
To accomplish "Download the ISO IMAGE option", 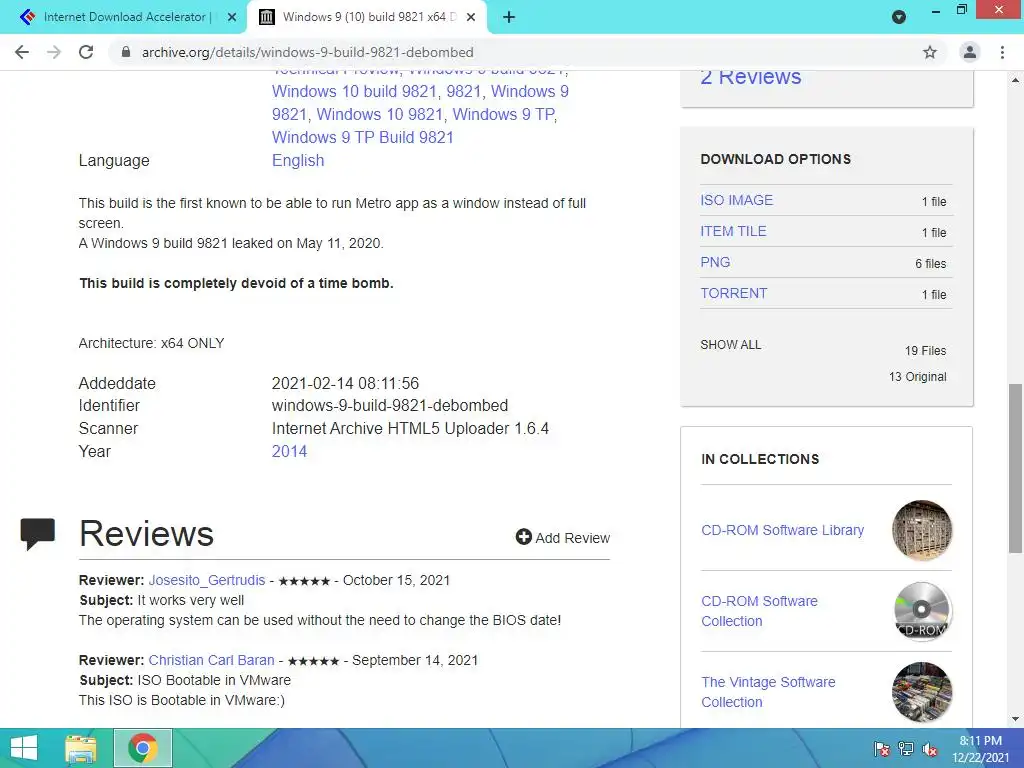I will coord(737,200).
